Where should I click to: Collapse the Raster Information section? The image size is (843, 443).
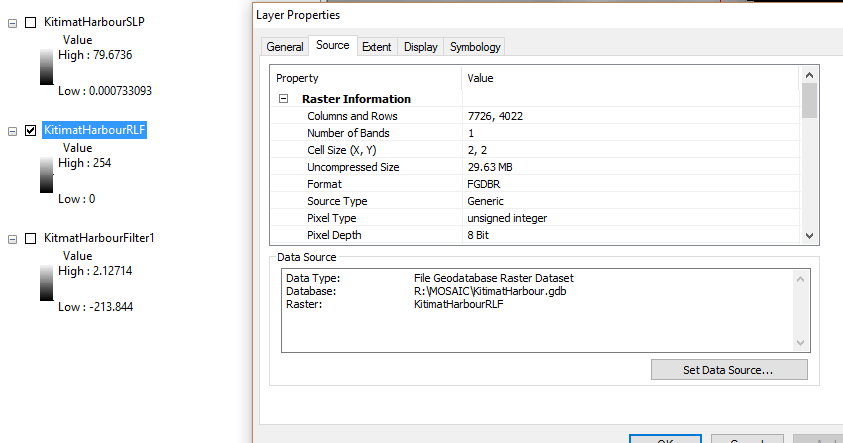point(283,99)
